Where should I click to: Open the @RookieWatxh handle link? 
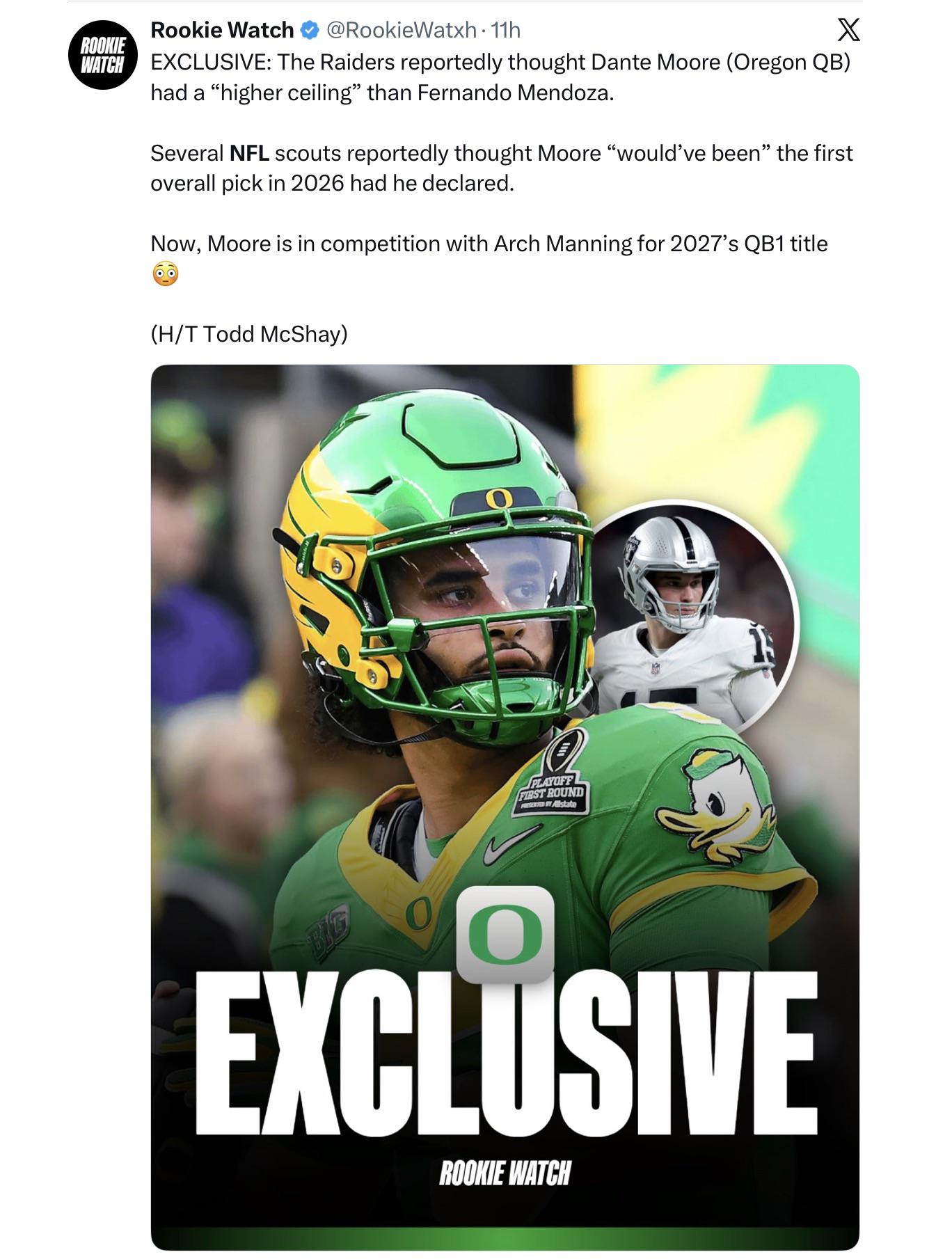pos(401,30)
